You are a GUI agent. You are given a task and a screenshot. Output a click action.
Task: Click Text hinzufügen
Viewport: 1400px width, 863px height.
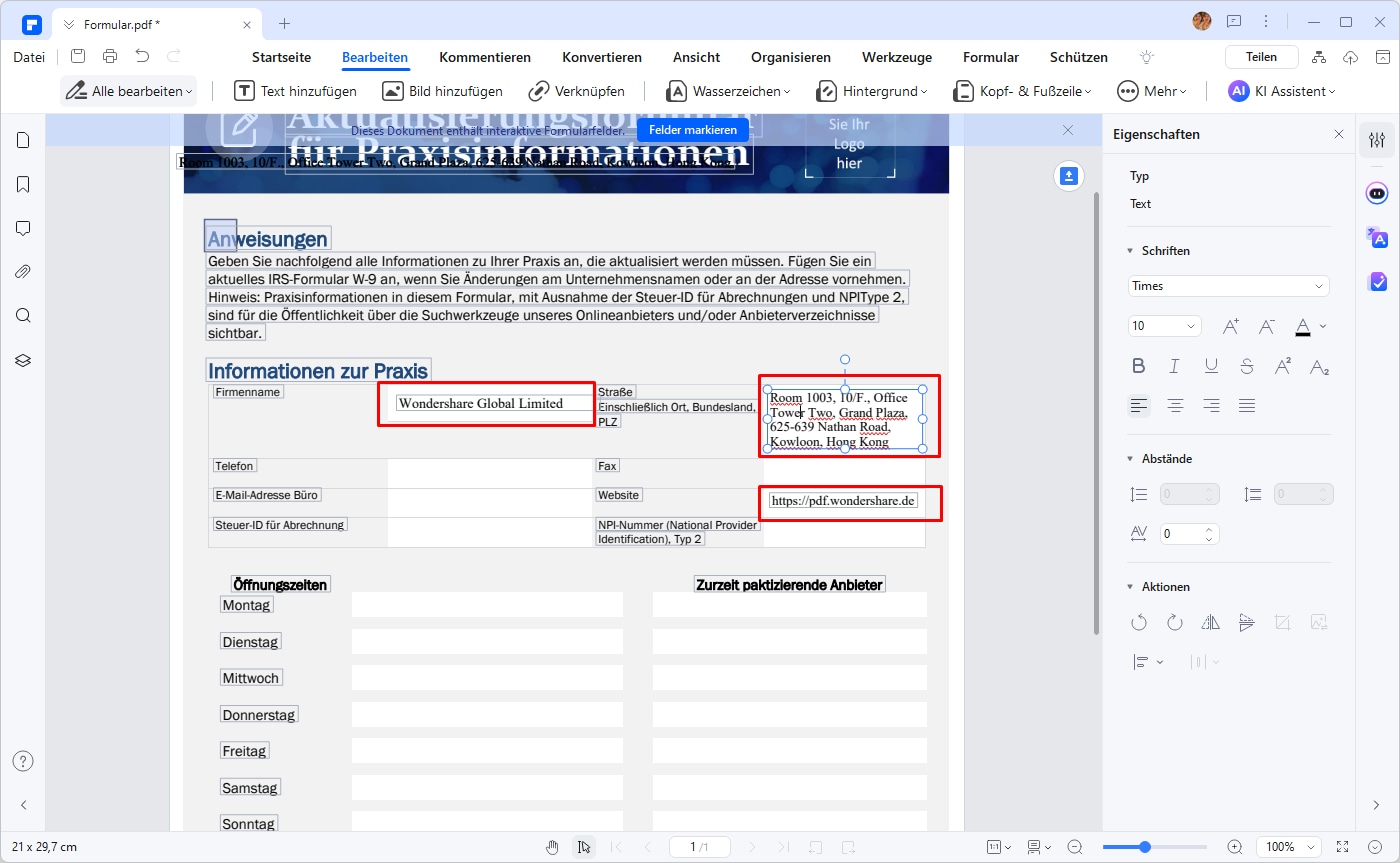(296, 91)
